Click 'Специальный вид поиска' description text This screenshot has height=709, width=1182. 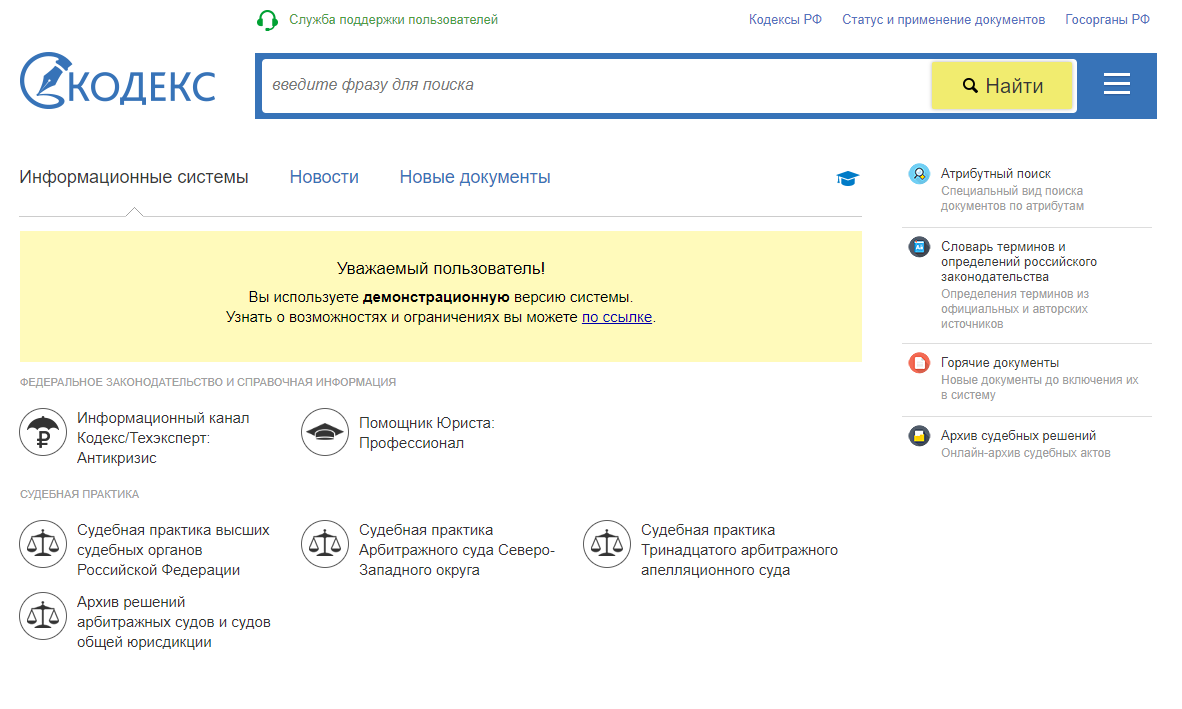point(1012,198)
